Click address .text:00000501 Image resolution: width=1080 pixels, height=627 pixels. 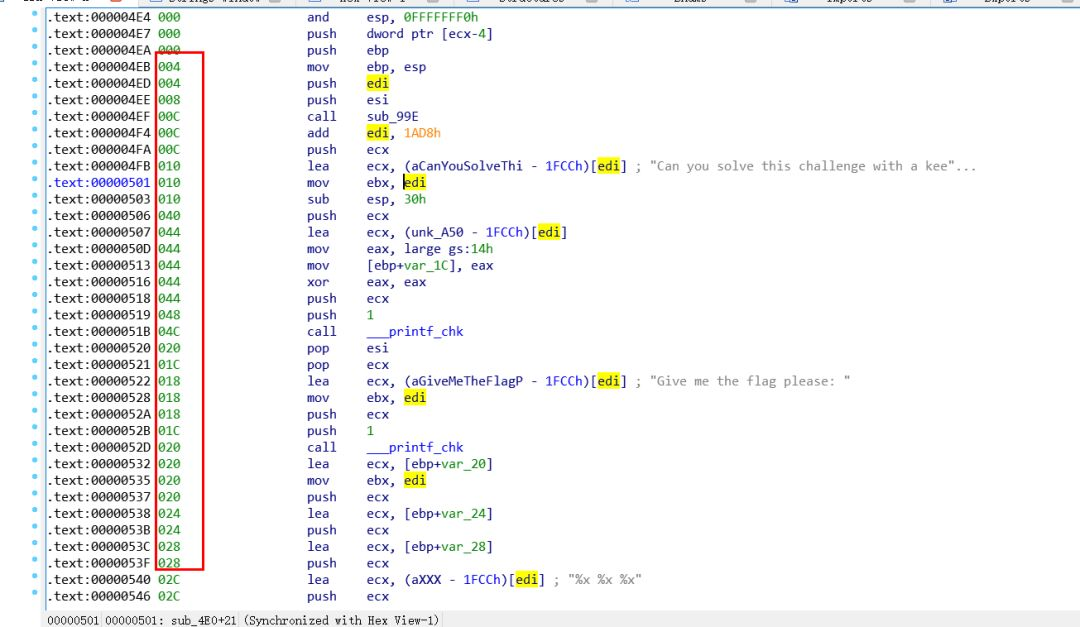coord(99,183)
